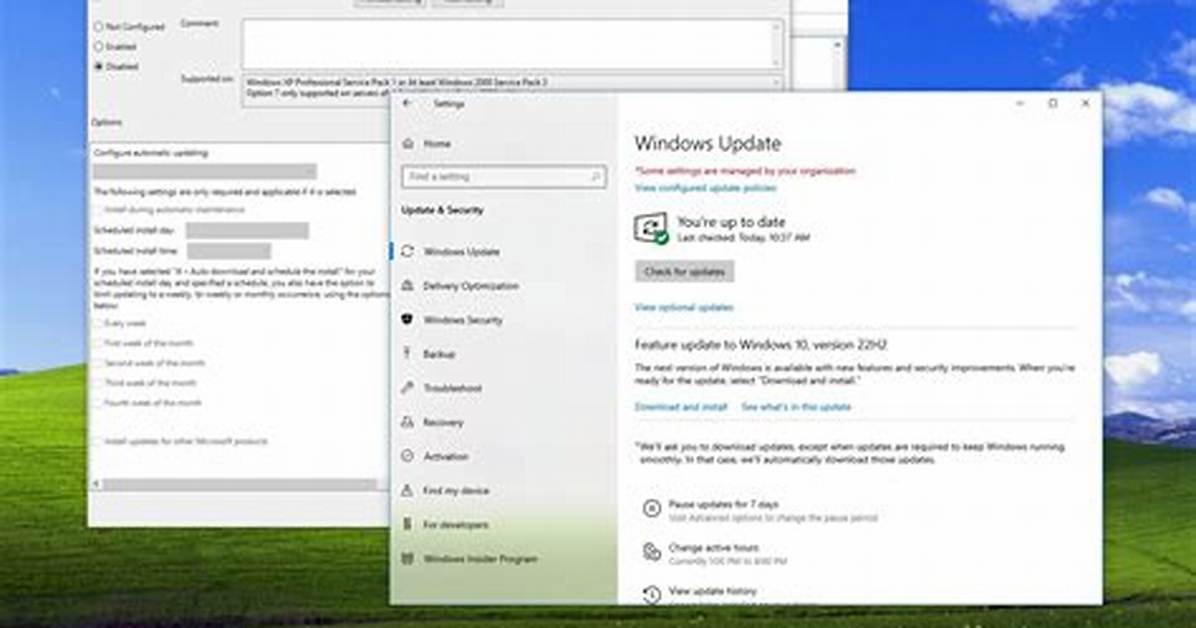Open Home via its house icon
Viewport: 1196px width, 628px height.
(x=408, y=143)
